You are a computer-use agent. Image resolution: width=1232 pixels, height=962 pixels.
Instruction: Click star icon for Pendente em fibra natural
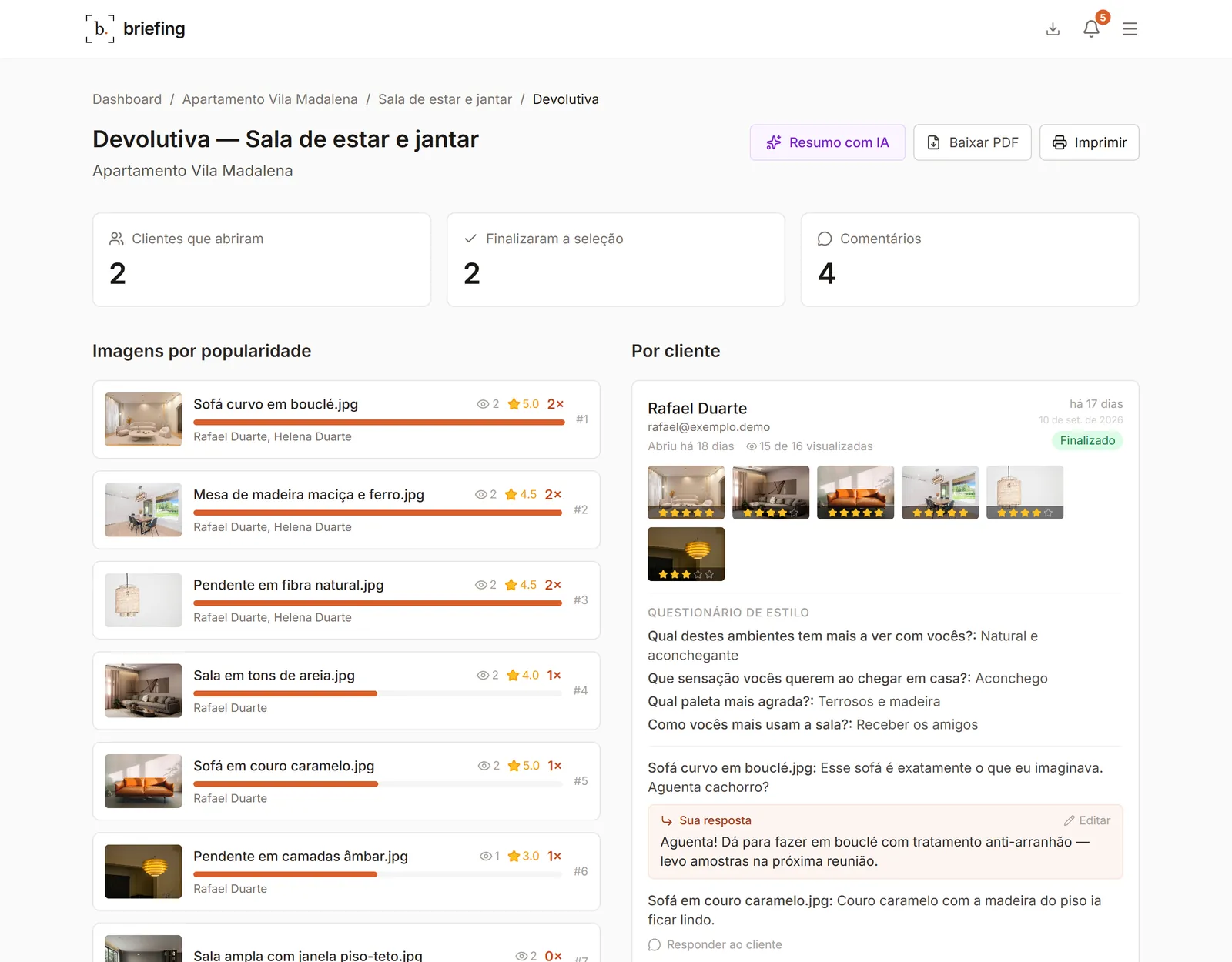pyautogui.click(x=511, y=585)
